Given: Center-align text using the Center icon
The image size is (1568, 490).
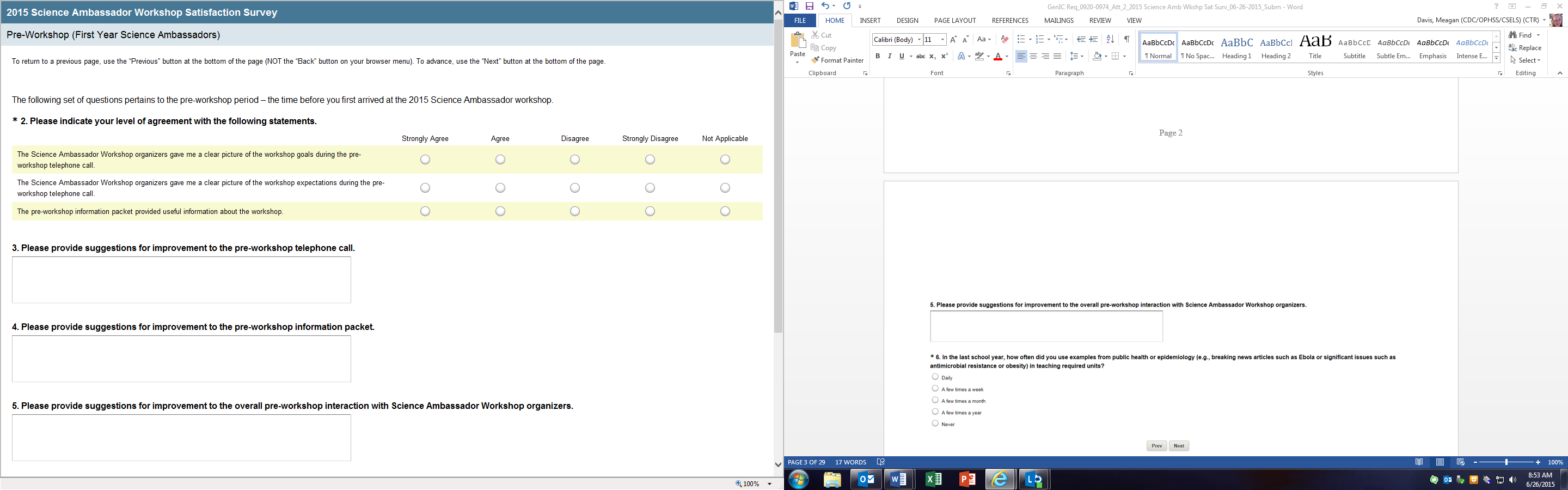Looking at the screenshot, I should click(1033, 56).
